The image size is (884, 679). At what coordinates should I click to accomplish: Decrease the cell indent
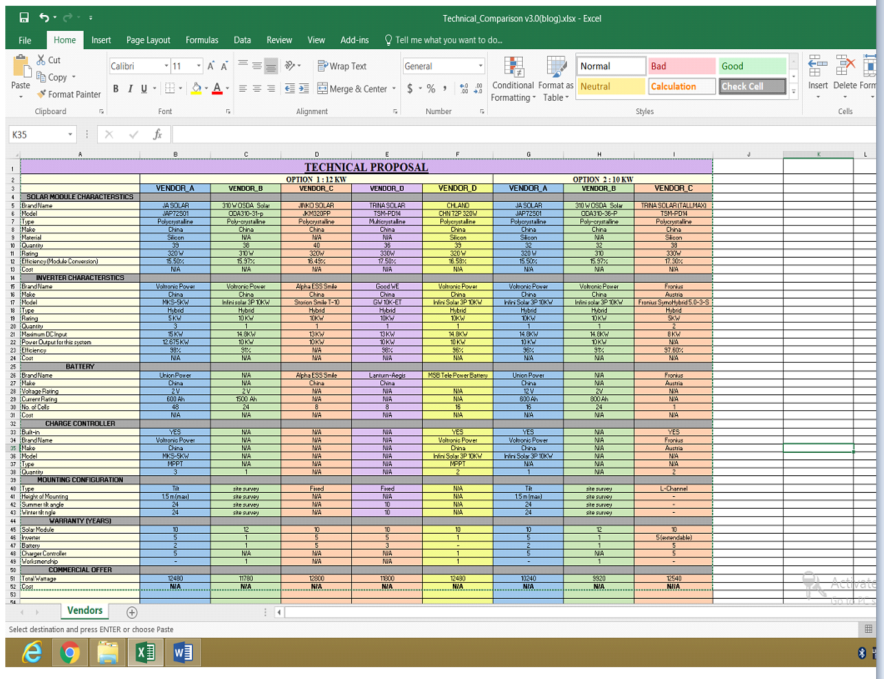[x=290, y=88]
